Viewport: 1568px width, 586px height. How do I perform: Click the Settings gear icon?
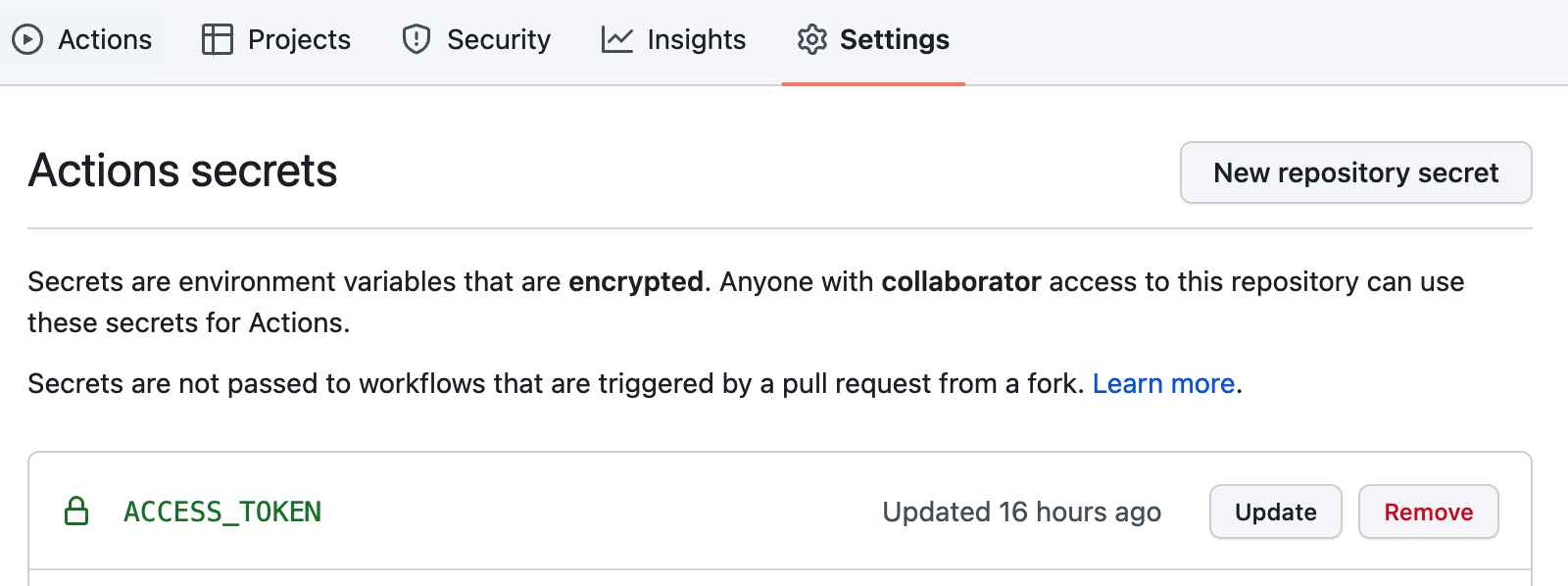(x=812, y=39)
